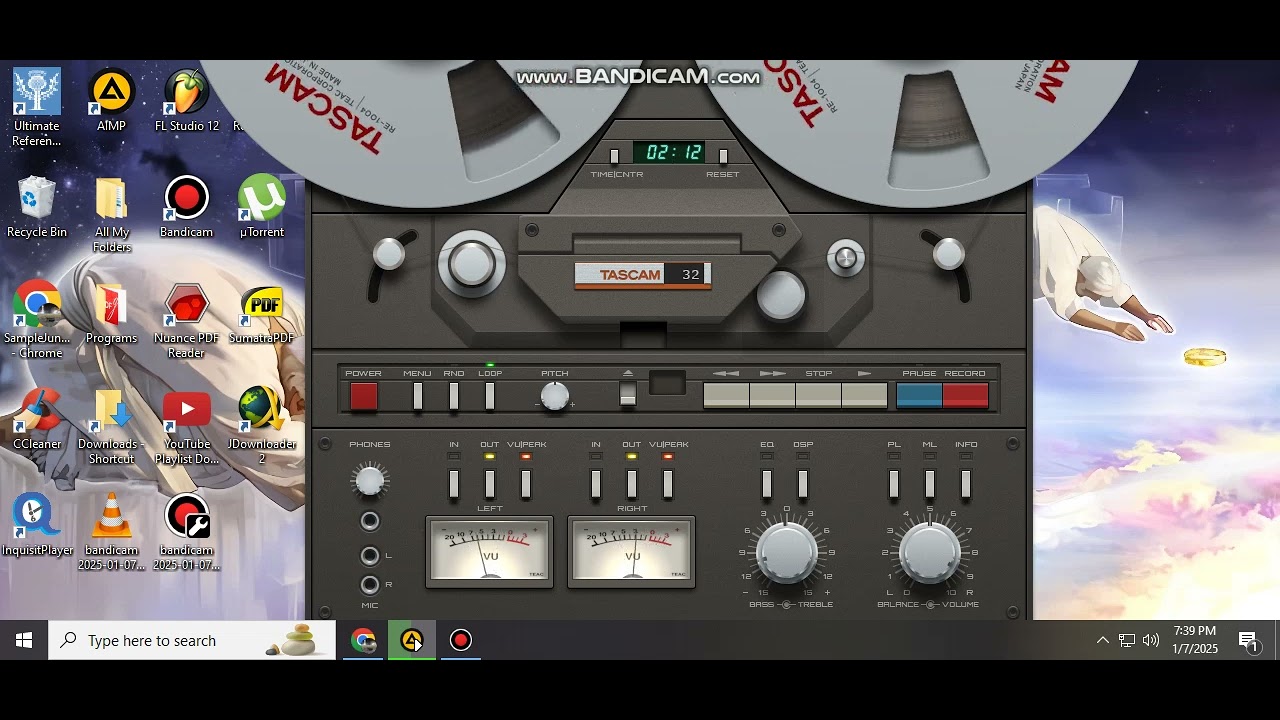This screenshot has height=720, width=1280.
Task: Click the red RECORD key
Action: pyautogui.click(x=965, y=396)
